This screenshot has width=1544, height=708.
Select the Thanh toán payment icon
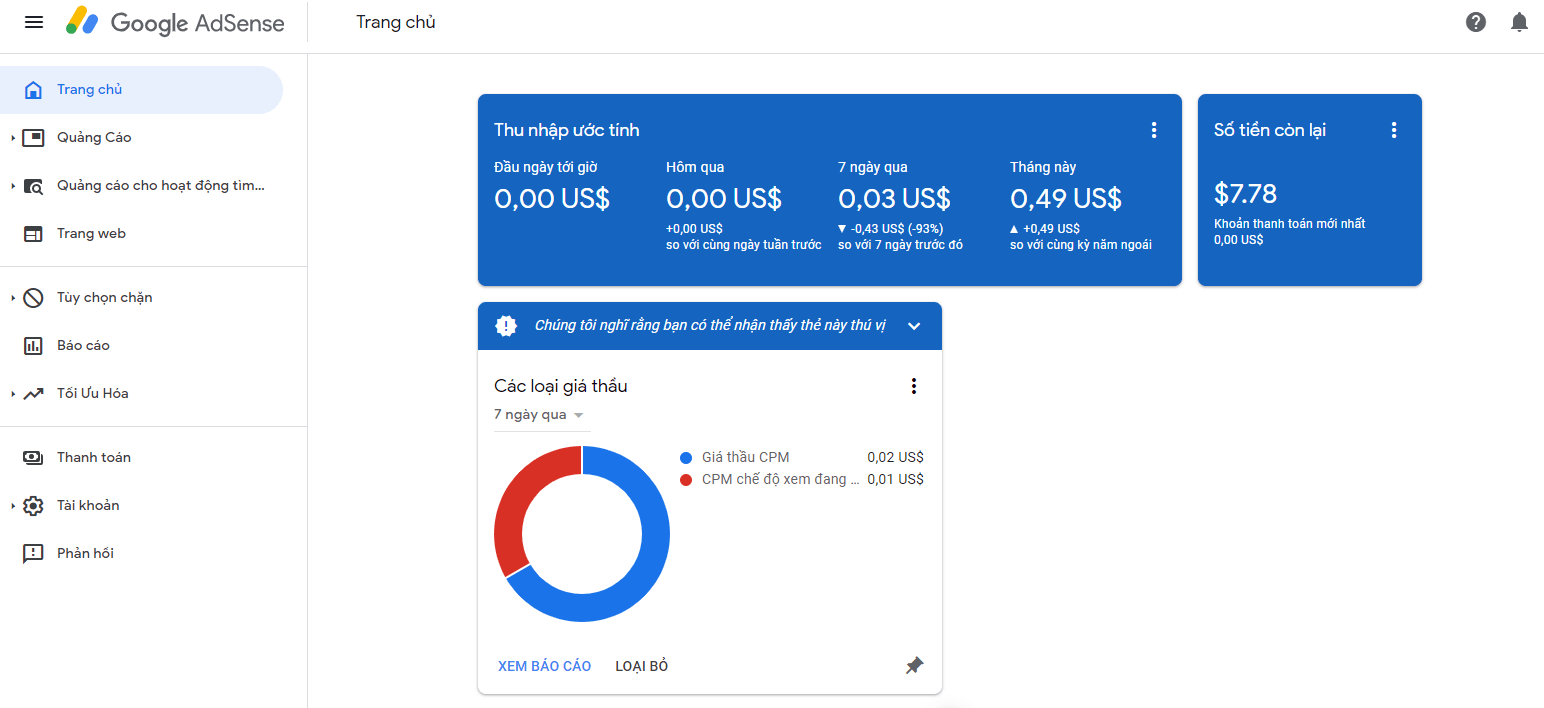click(x=33, y=457)
